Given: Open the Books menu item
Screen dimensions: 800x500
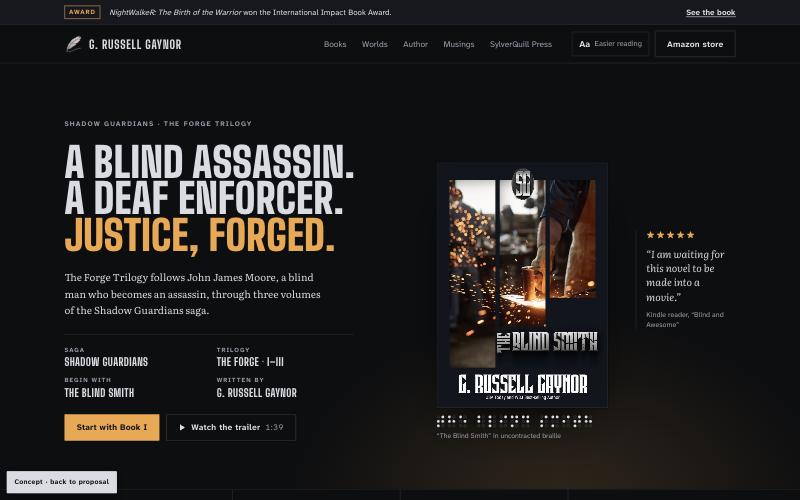Looking at the screenshot, I should tap(335, 44).
